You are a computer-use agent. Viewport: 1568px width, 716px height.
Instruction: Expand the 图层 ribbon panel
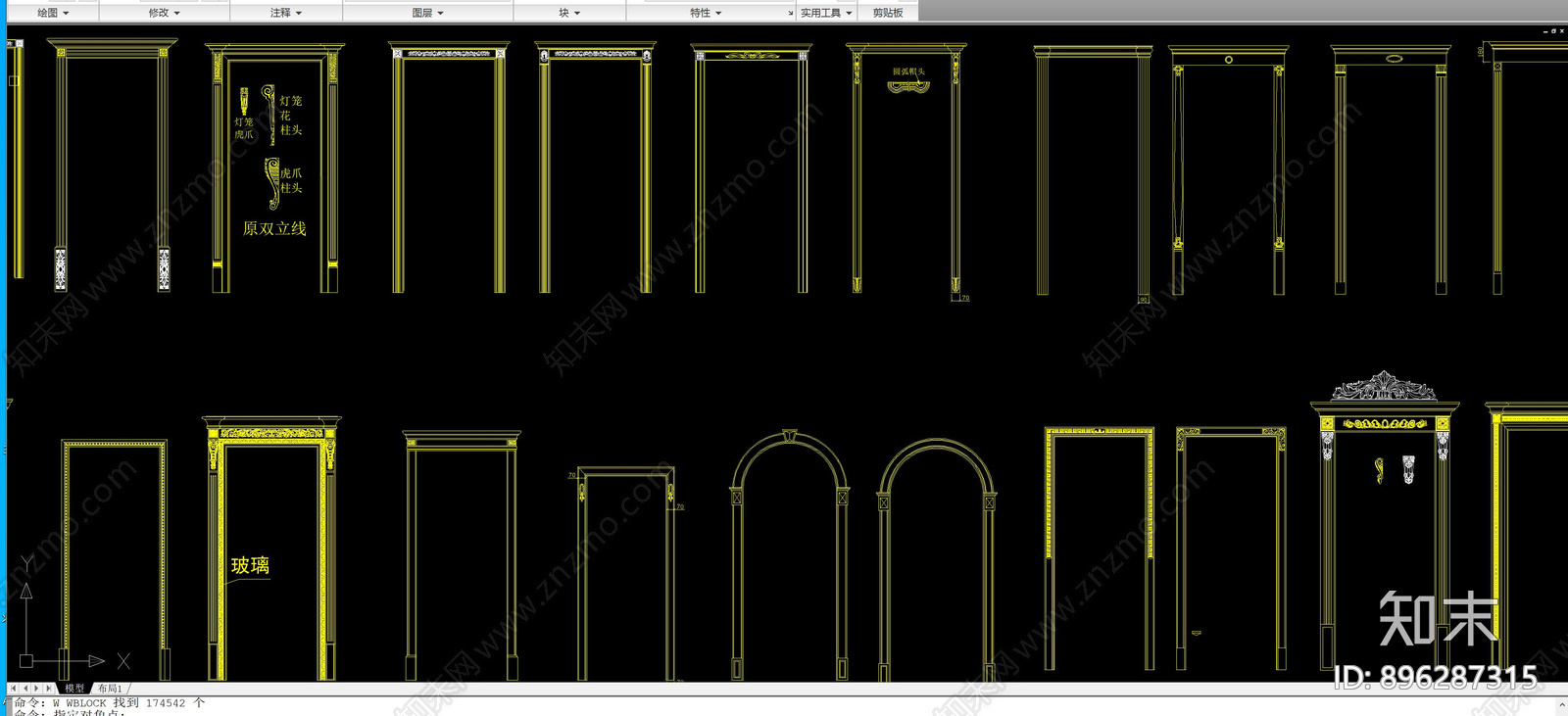(x=427, y=13)
